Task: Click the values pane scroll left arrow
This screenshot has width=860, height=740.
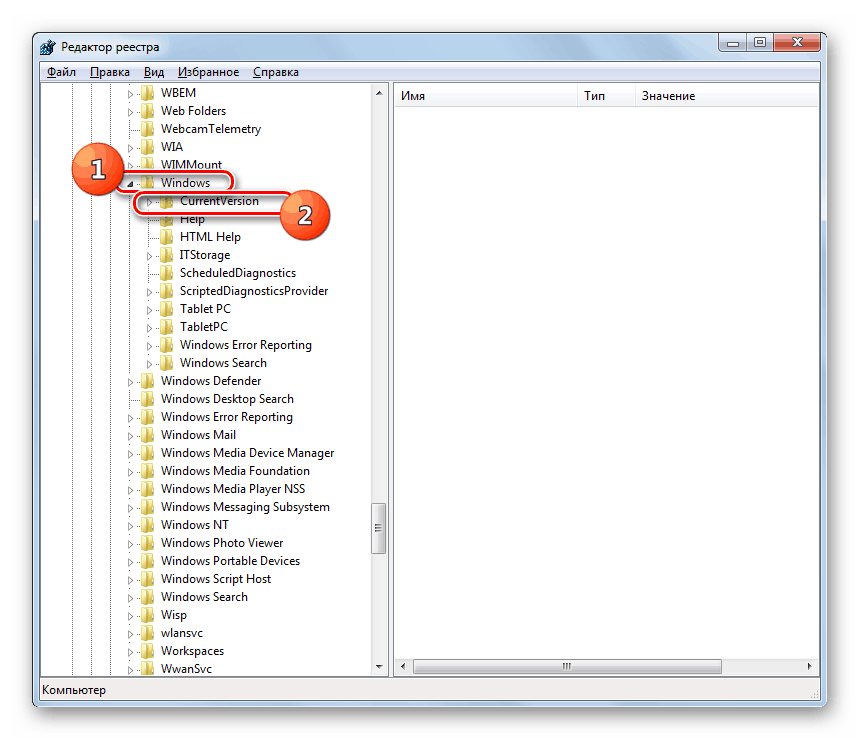Action: click(403, 666)
